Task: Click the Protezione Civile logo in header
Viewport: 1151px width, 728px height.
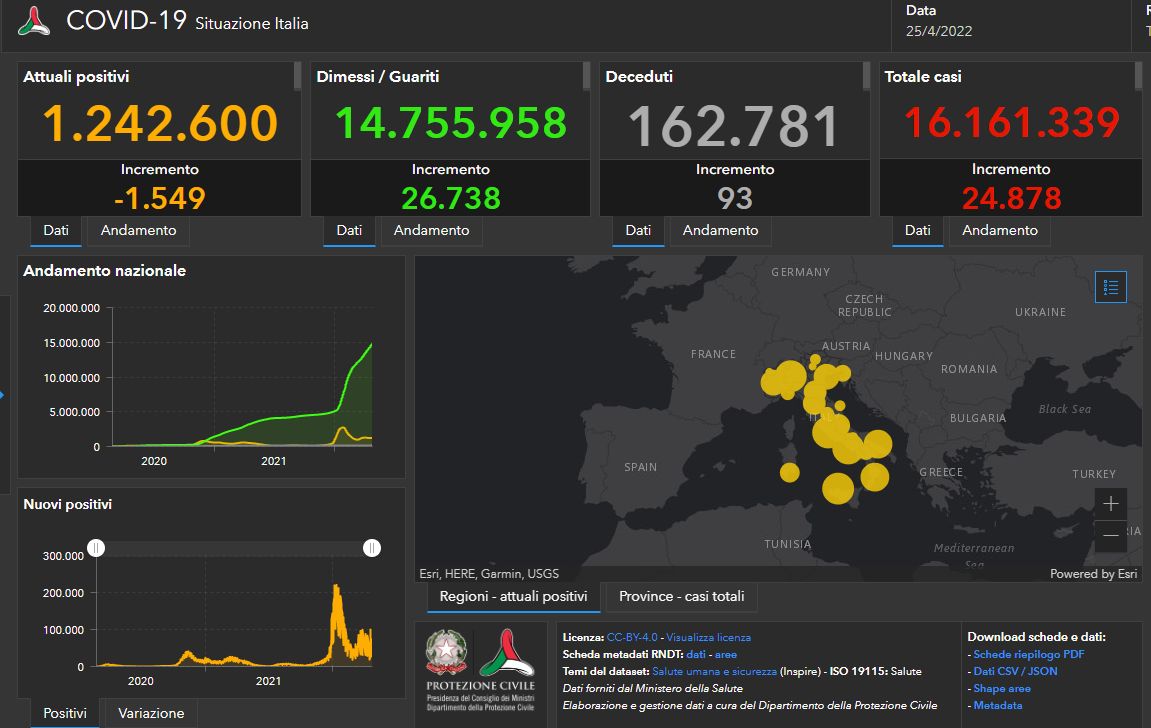Action: click(33, 21)
